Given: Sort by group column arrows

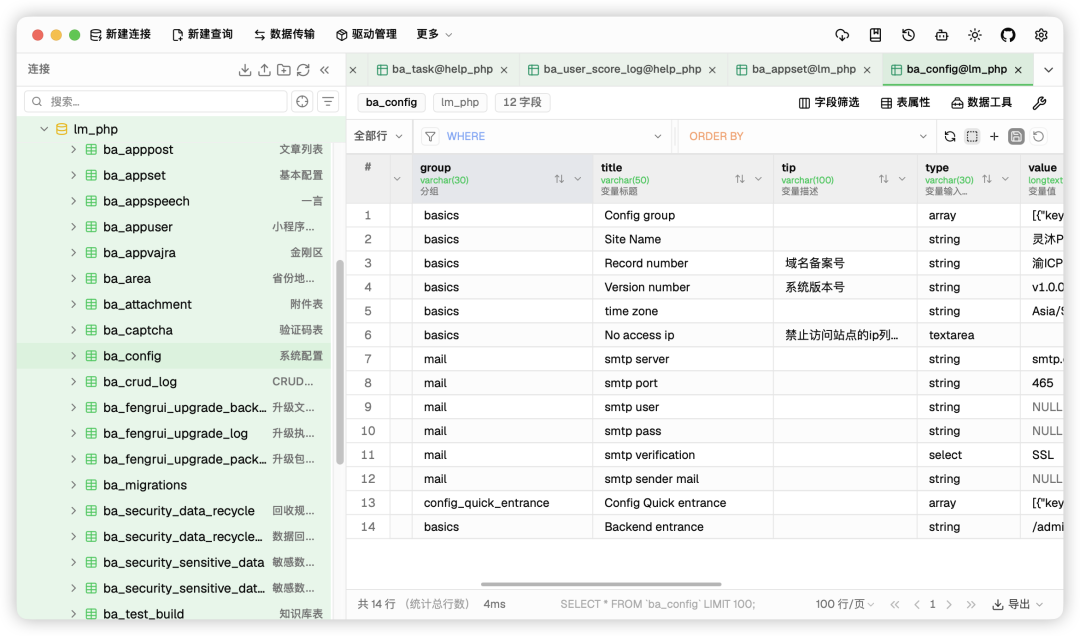Looking at the screenshot, I should click(x=559, y=179).
